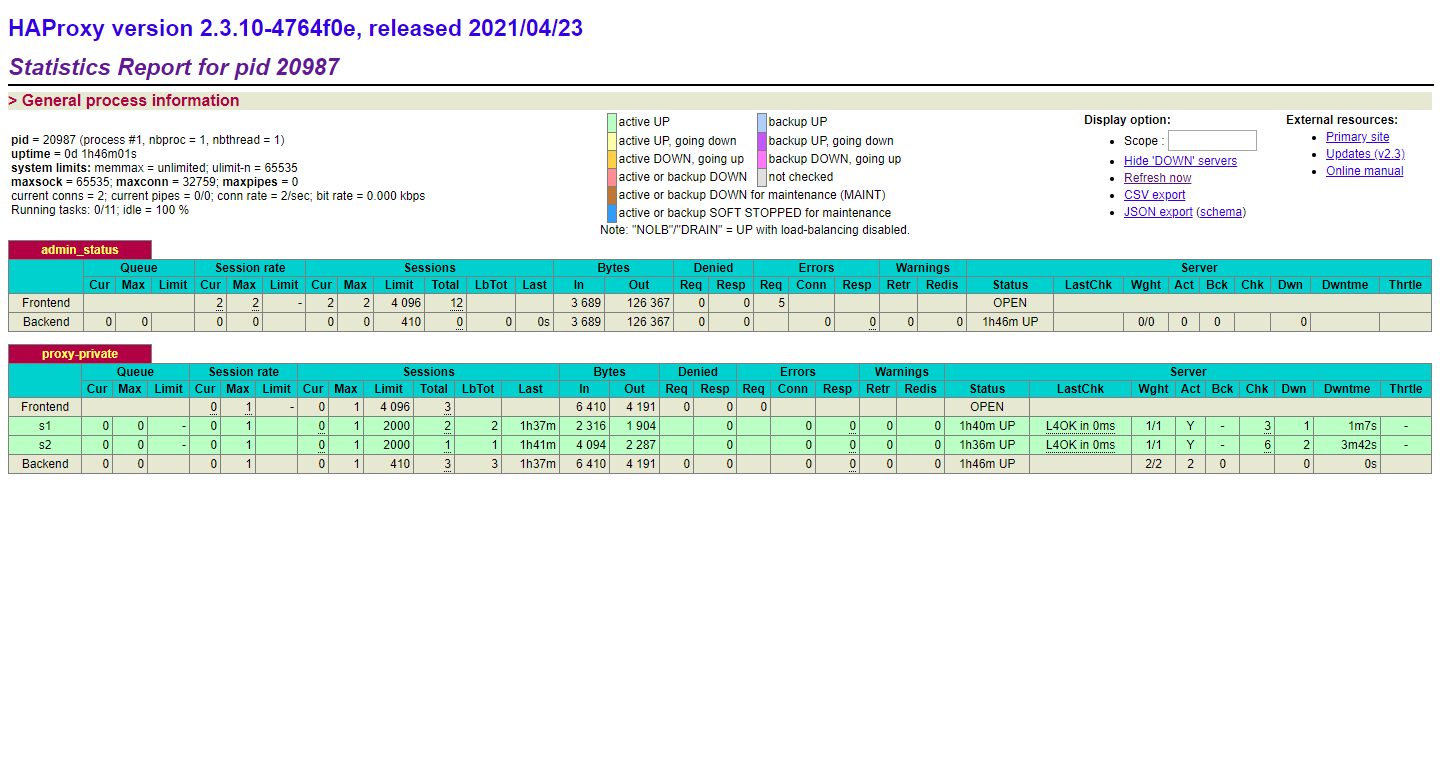Click the active UP color swatch

pos(612,122)
